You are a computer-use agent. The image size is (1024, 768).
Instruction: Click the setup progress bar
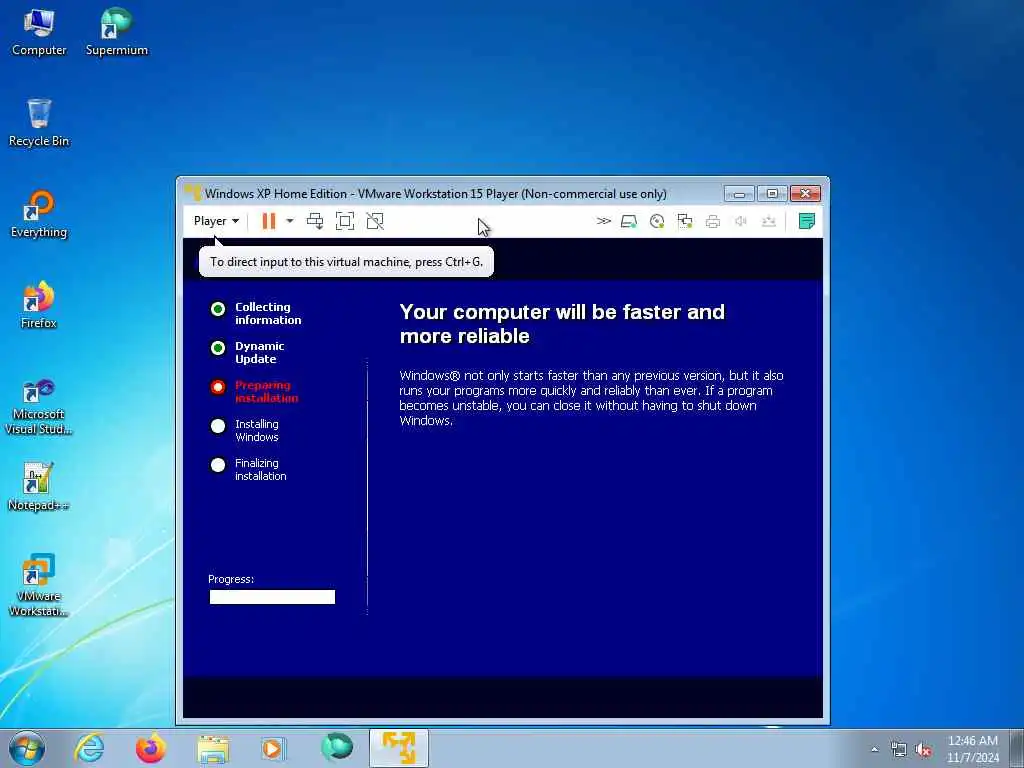tap(272, 597)
